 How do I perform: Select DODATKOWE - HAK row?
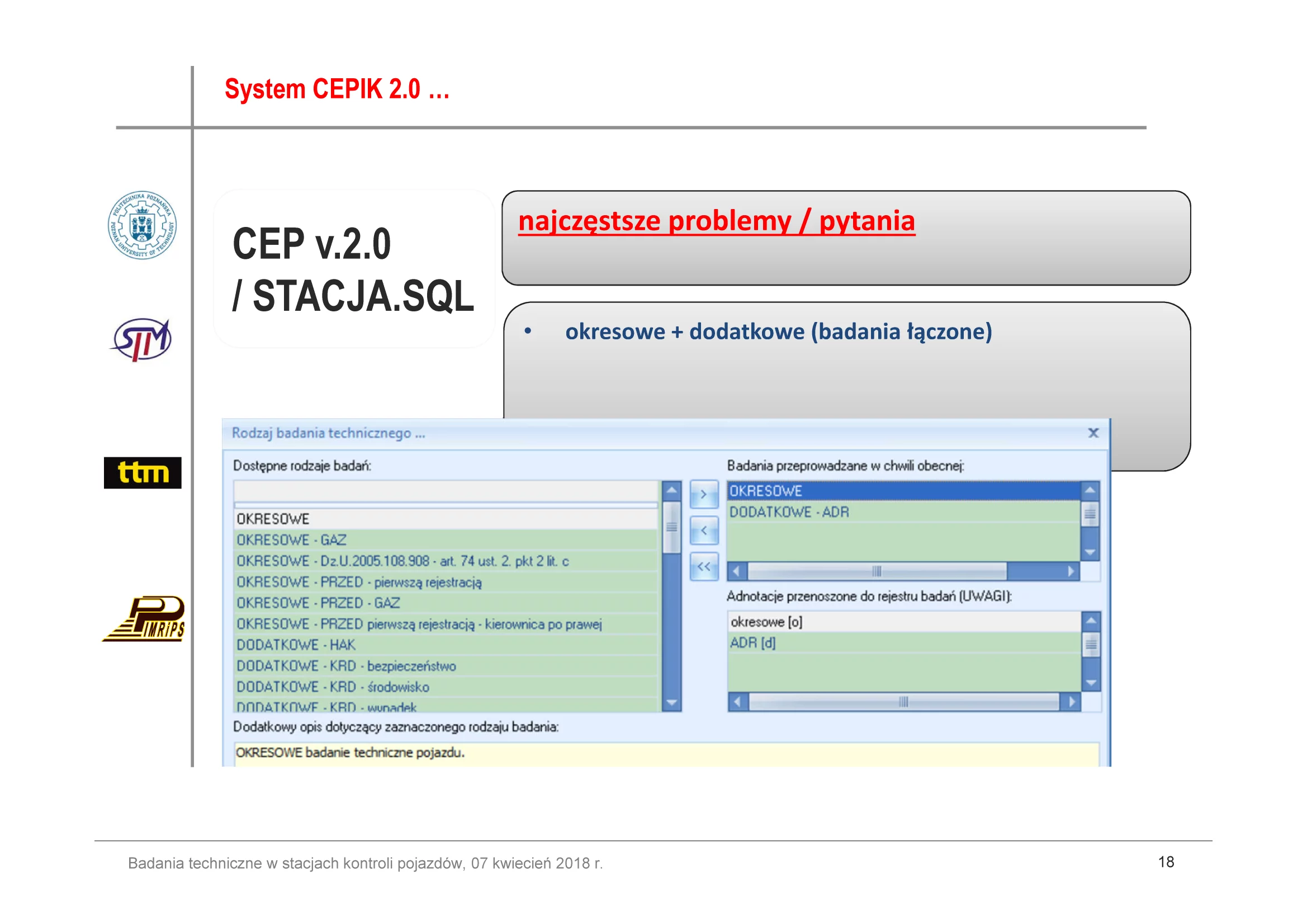pyautogui.click(x=446, y=645)
